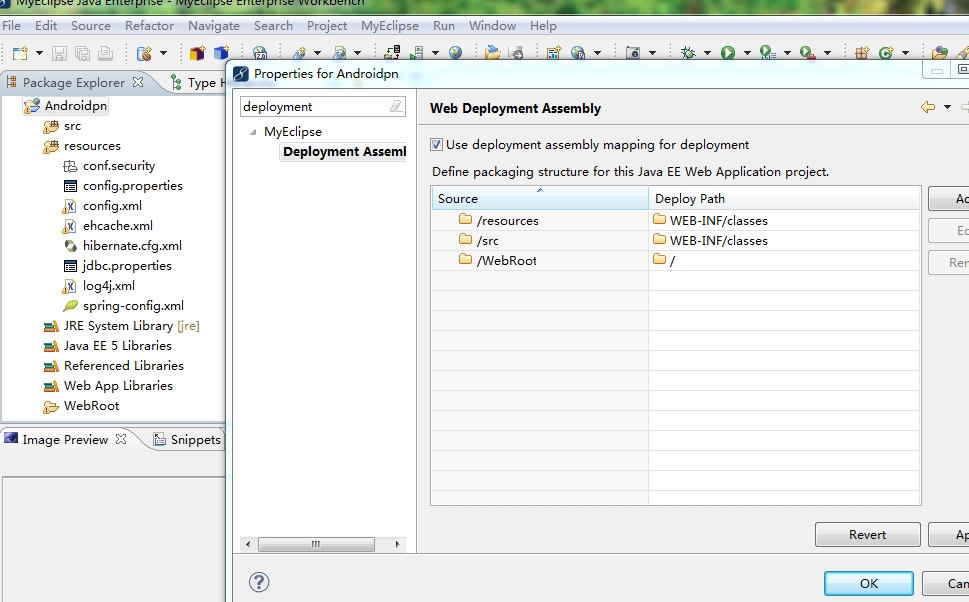The width and height of the screenshot is (969, 602).
Task: Open the Window menu
Action: tap(493, 26)
